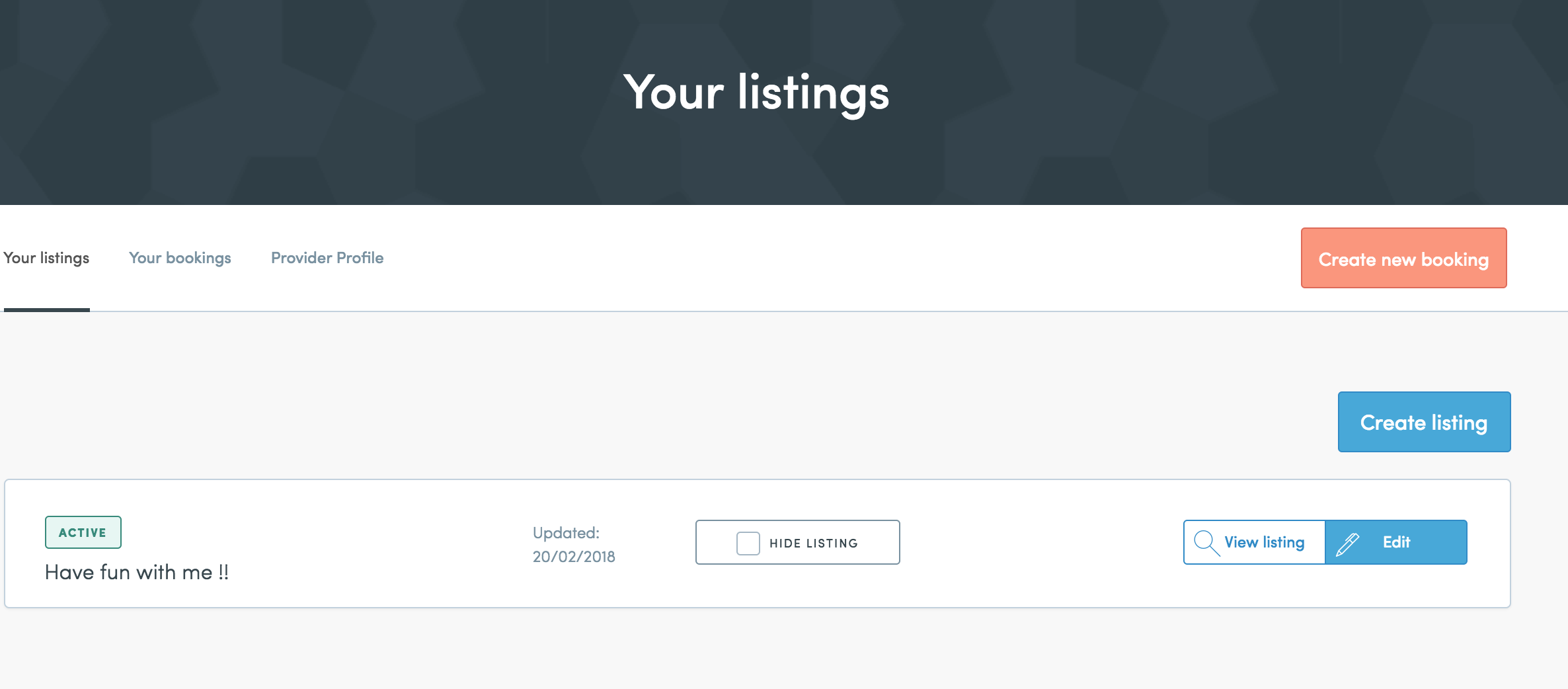
Task: Click the Updated: label in the listing row
Action: (566, 533)
